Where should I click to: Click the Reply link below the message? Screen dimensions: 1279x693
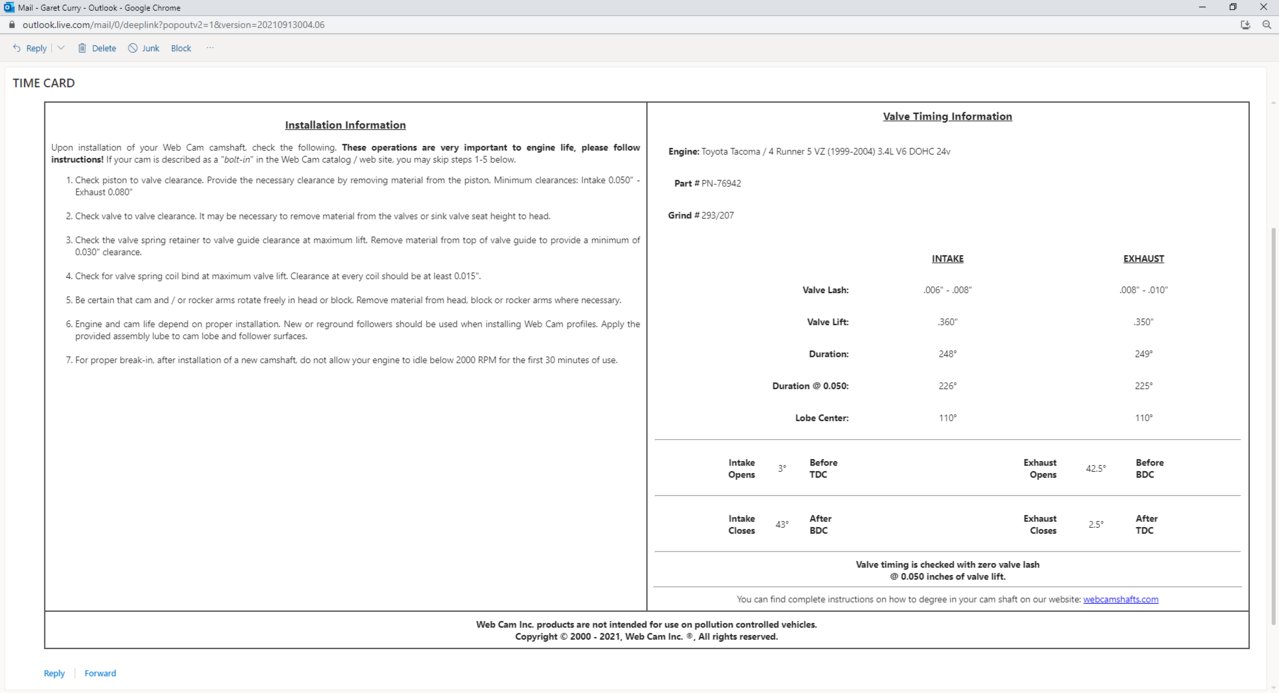(x=54, y=673)
